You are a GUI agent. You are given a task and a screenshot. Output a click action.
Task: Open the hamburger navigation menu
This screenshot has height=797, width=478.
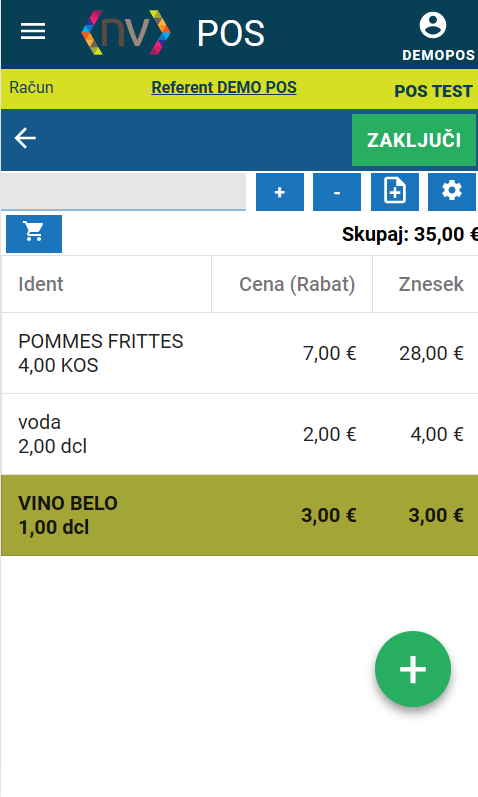[33, 32]
